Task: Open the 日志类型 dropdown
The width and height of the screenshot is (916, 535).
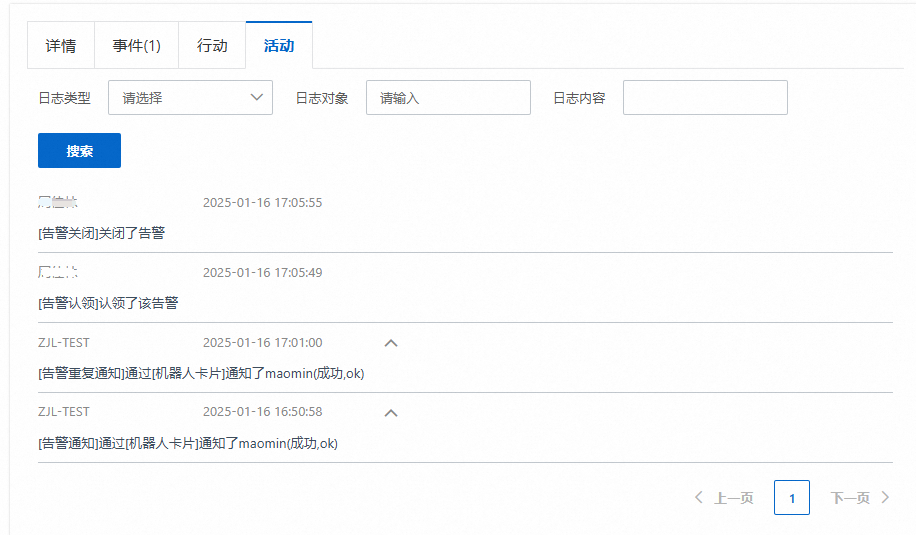Action: pos(190,98)
